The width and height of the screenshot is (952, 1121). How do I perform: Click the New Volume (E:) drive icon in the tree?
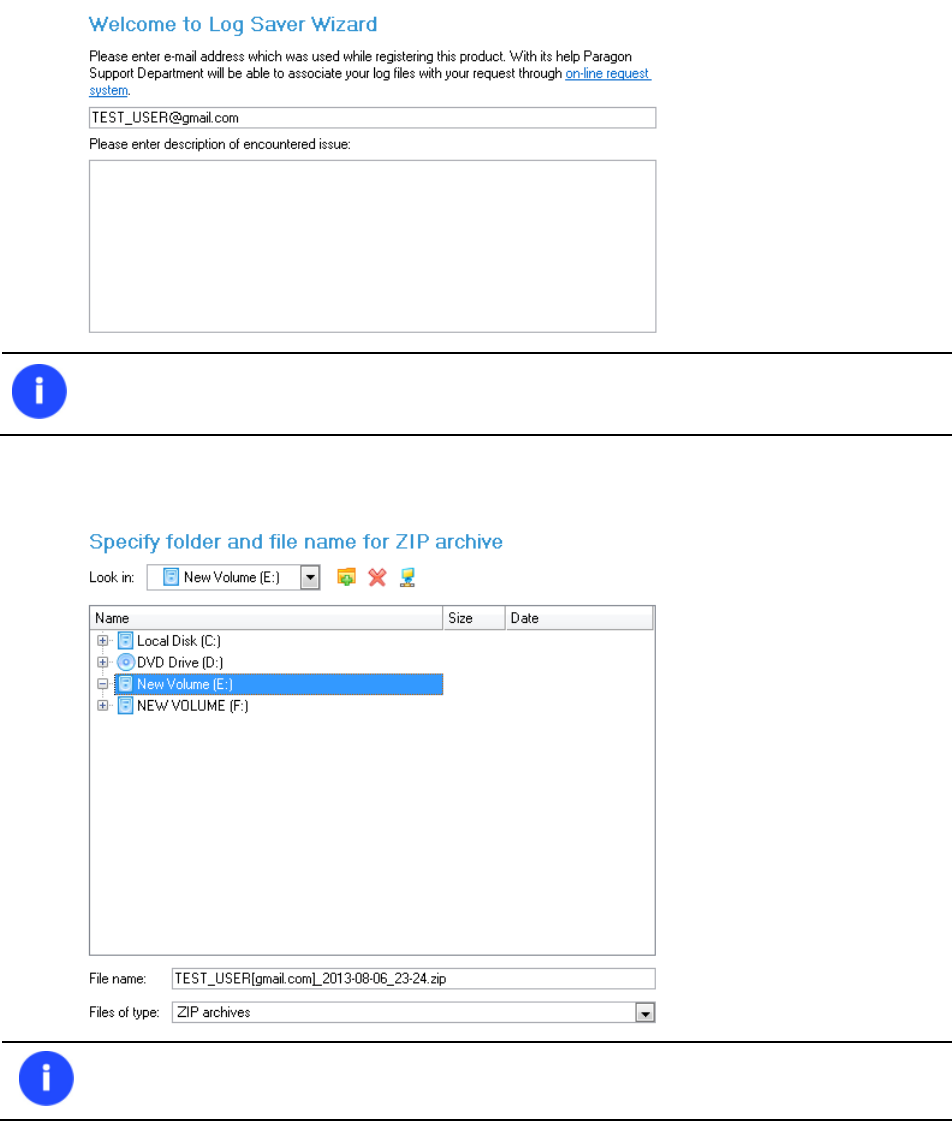[126, 684]
